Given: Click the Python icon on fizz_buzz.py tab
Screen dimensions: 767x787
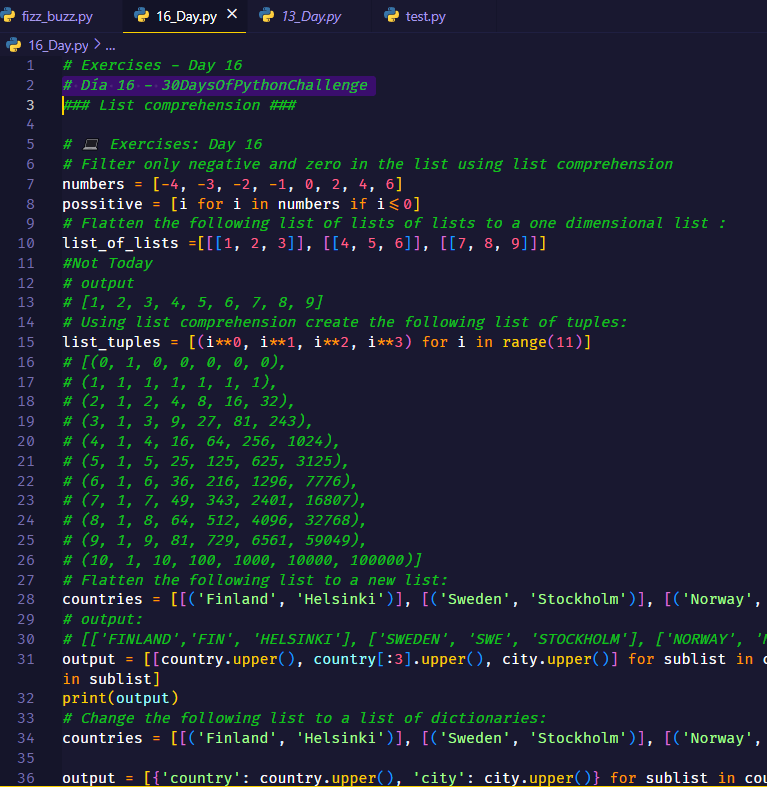Looking at the screenshot, I should pos(9,16).
